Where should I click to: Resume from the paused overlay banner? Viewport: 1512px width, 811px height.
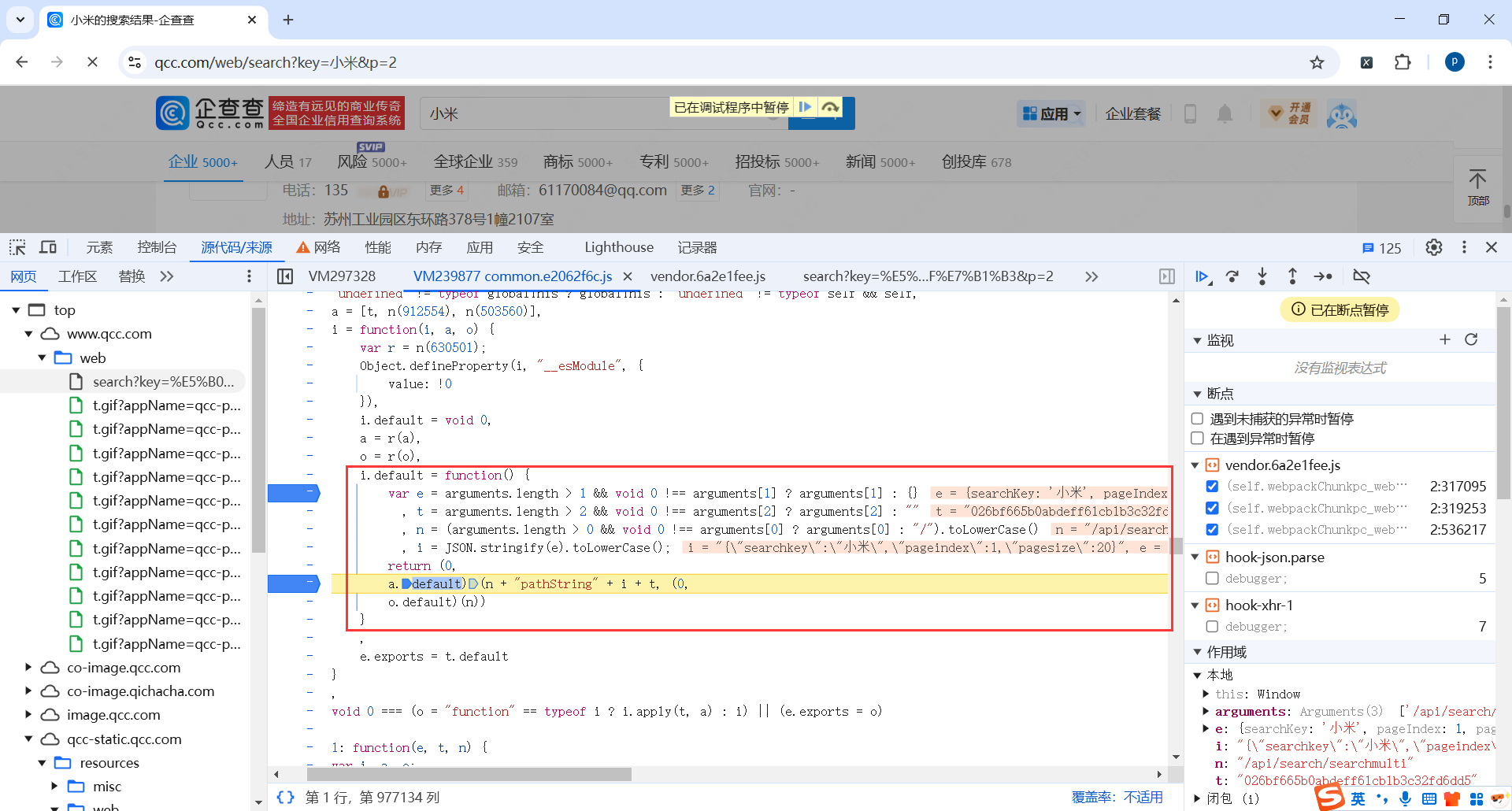805,107
